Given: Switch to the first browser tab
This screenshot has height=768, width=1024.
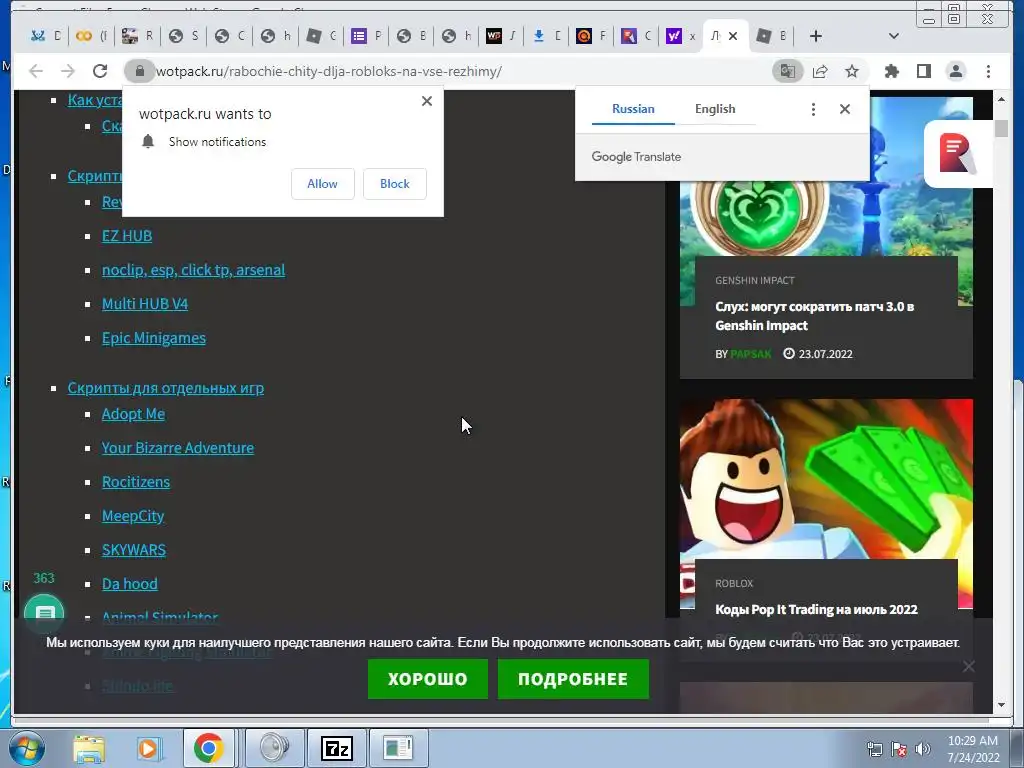Looking at the screenshot, I should (x=46, y=36).
